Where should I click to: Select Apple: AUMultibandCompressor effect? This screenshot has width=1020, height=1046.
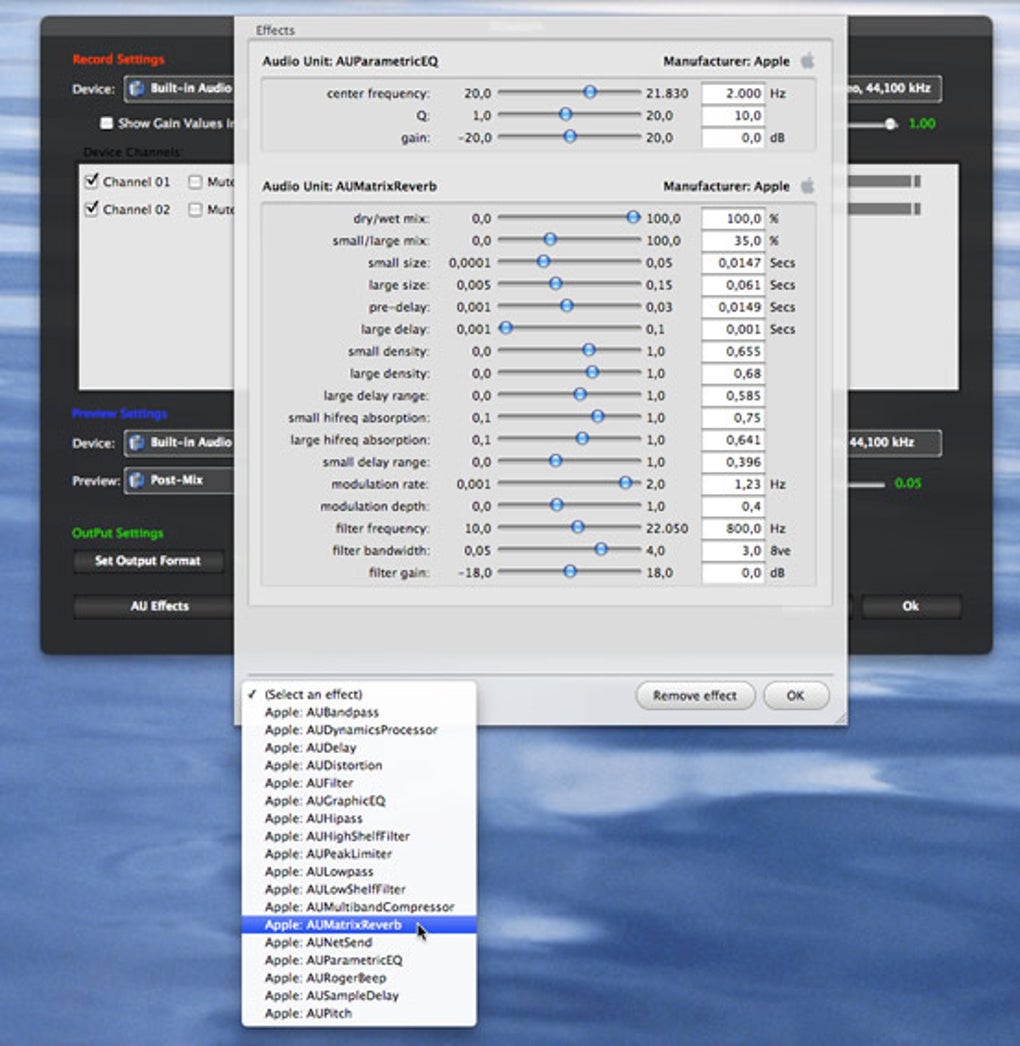[359, 907]
